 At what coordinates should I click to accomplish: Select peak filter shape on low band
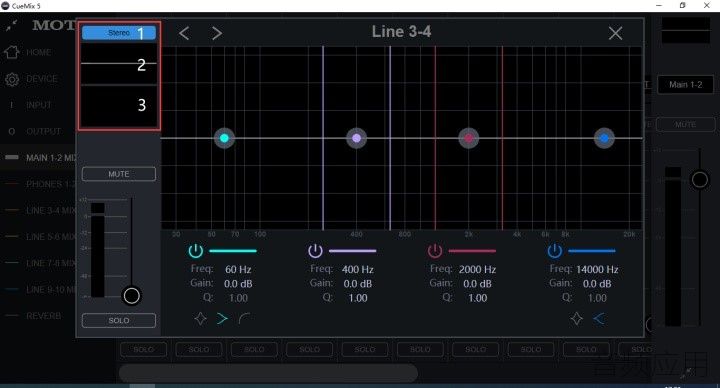coord(200,318)
